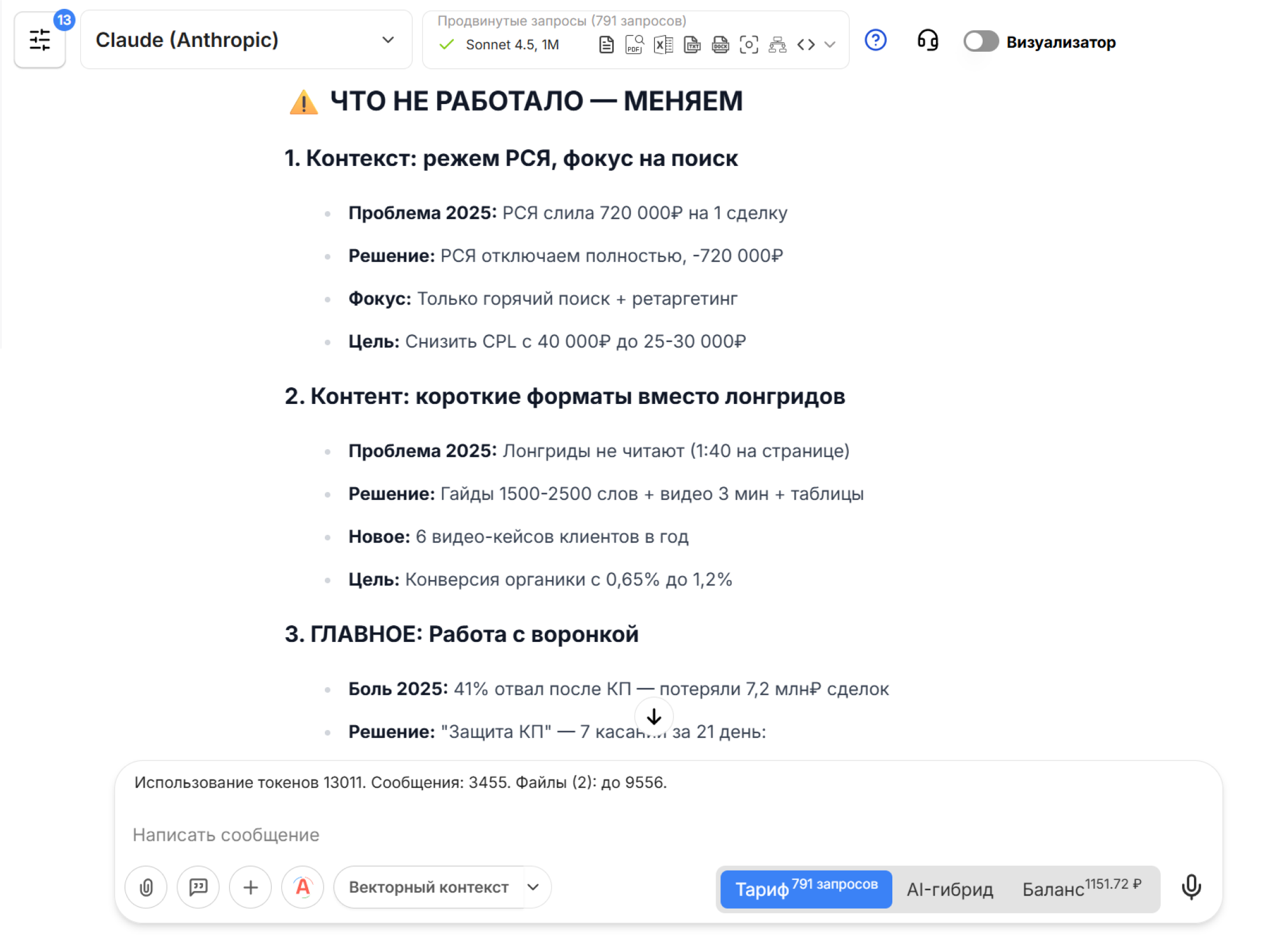Click the plus icon to add content

[250, 887]
